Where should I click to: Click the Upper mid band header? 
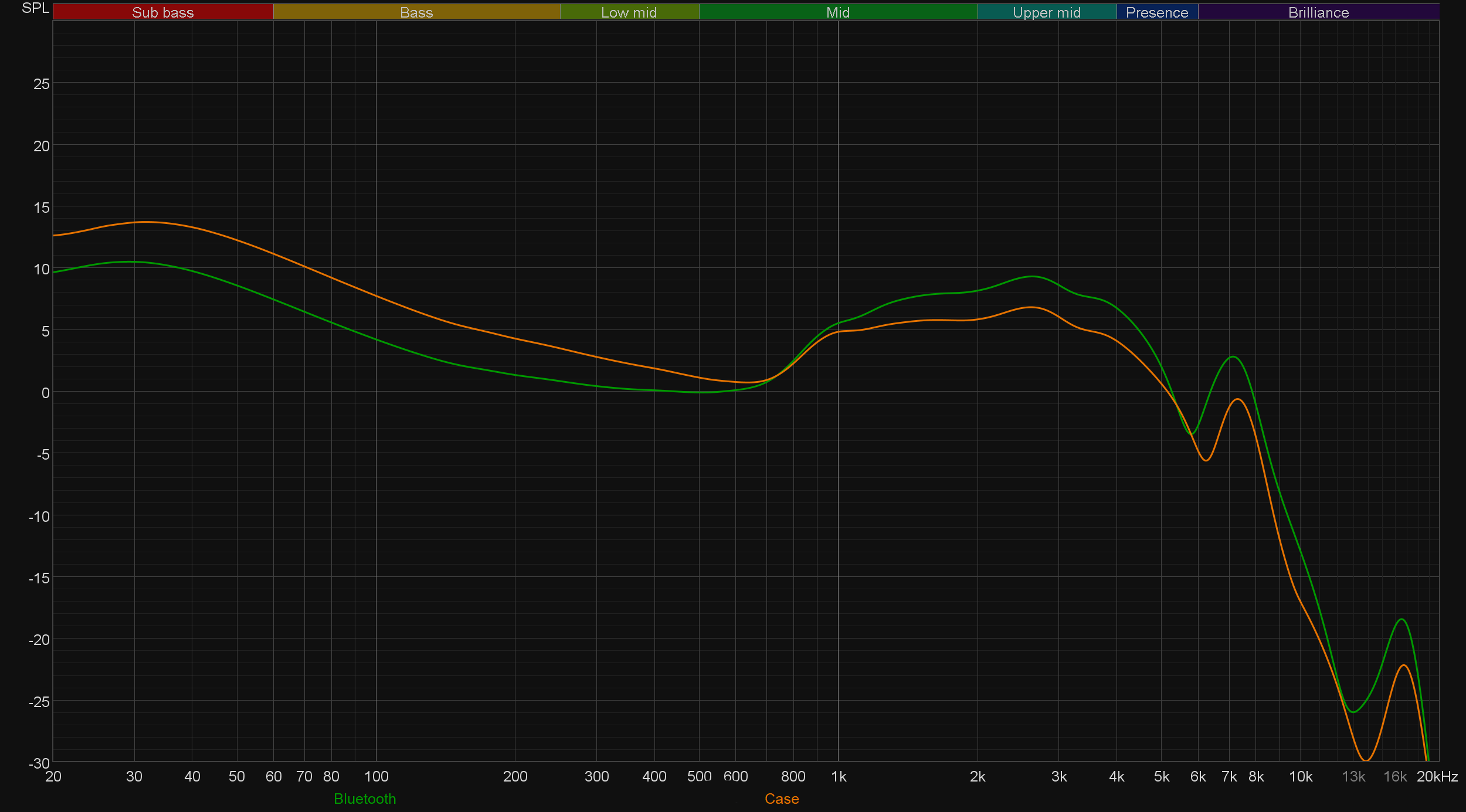click(x=1047, y=12)
